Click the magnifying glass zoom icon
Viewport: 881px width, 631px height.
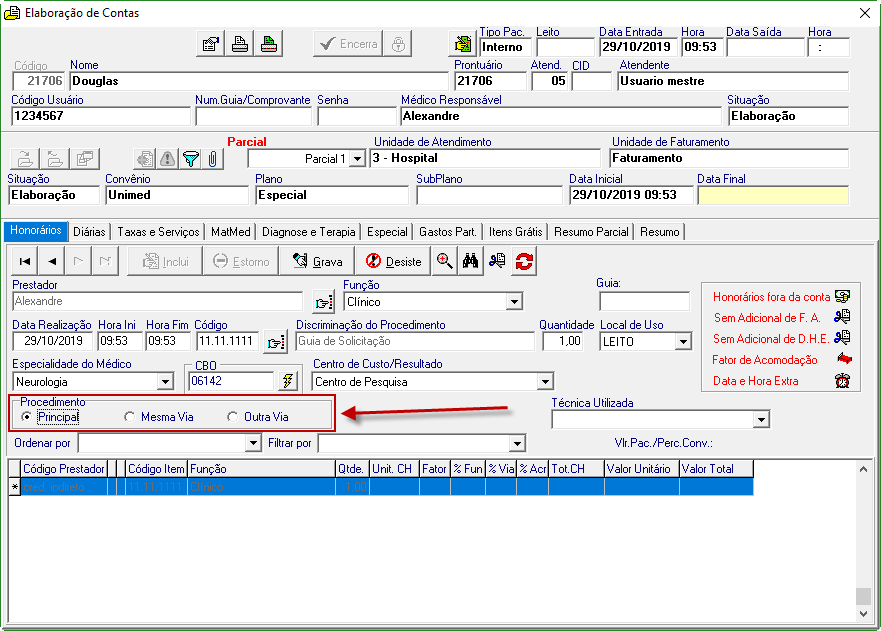tap(444, 261)
